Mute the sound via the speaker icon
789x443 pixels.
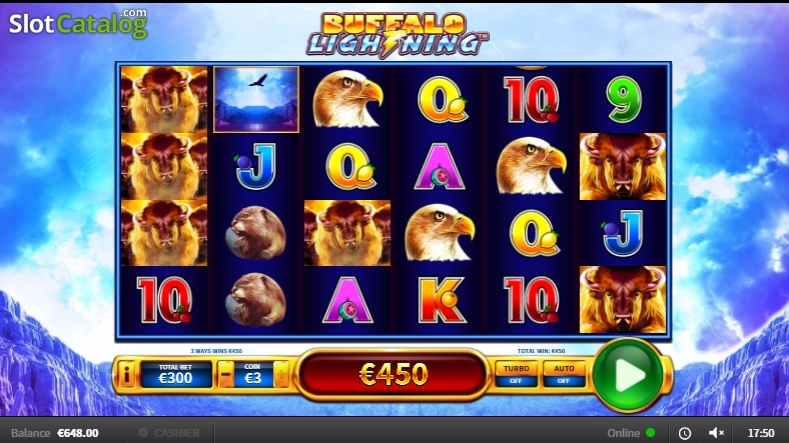click(716, 432)
